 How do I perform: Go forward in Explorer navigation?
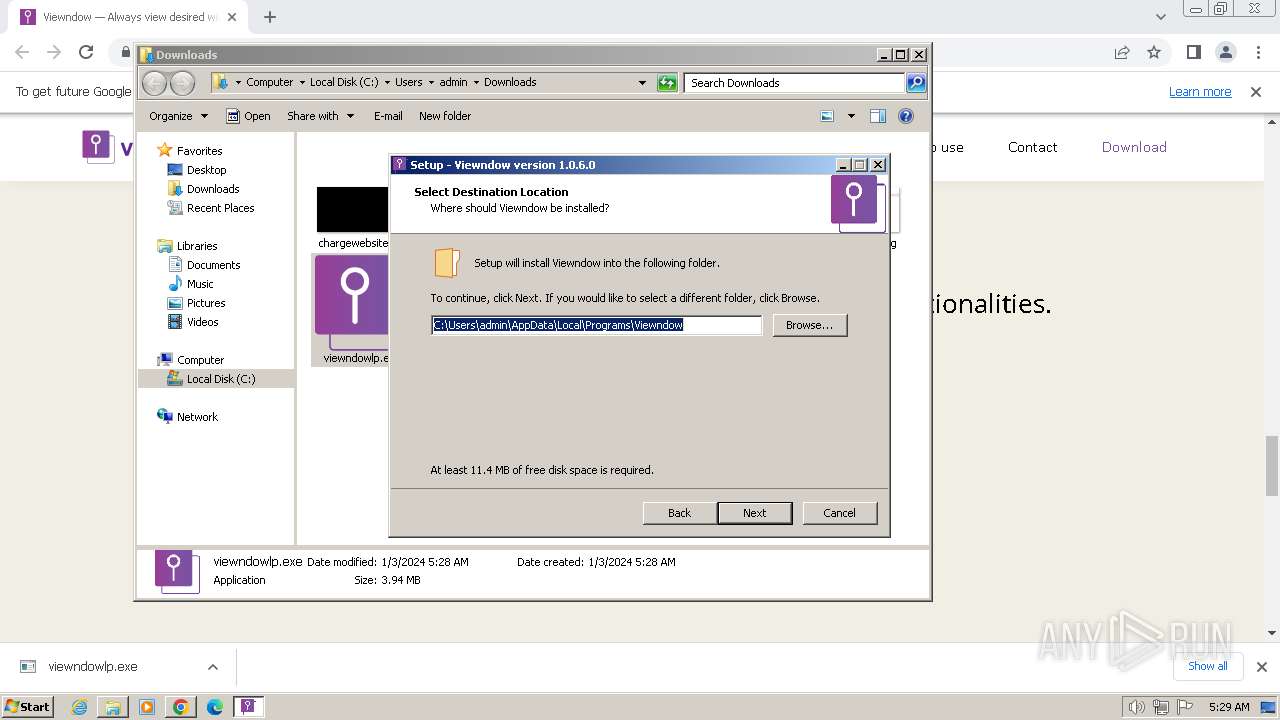[x=182, y=83]
